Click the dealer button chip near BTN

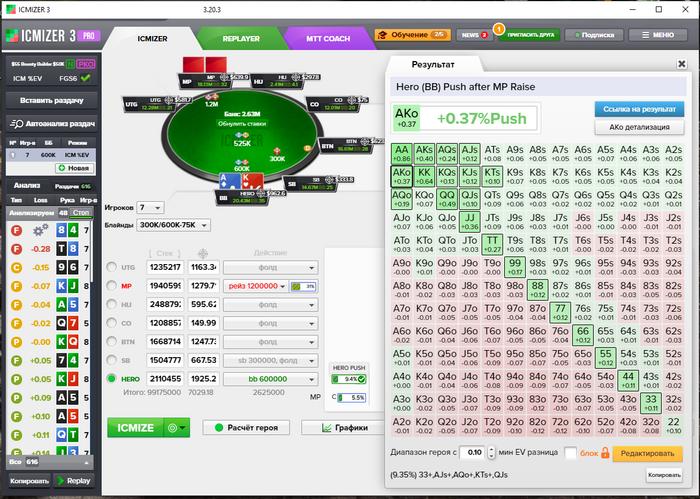click(x=307, y=148)
